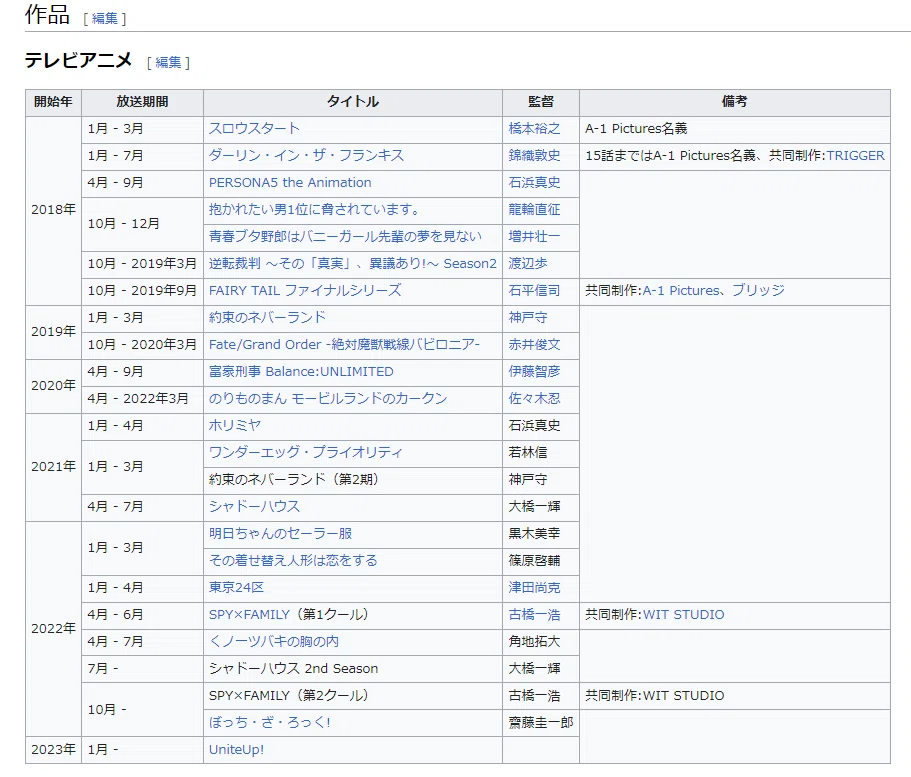The height and width of the screenshot is (777, 911).
Task: Open director 石平信司 link
Action: point(535,291)
